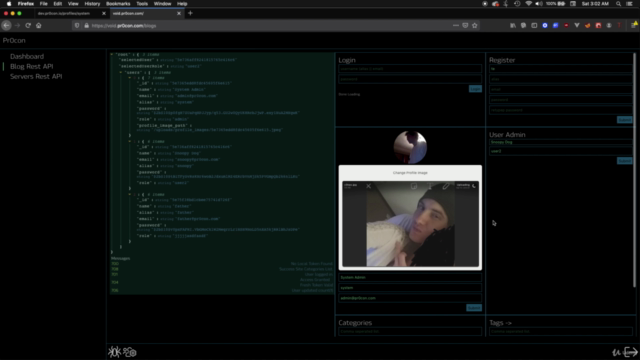Open the browser home page icon
This screenshot has height=360, width=640.
click(x=38, y=25)
